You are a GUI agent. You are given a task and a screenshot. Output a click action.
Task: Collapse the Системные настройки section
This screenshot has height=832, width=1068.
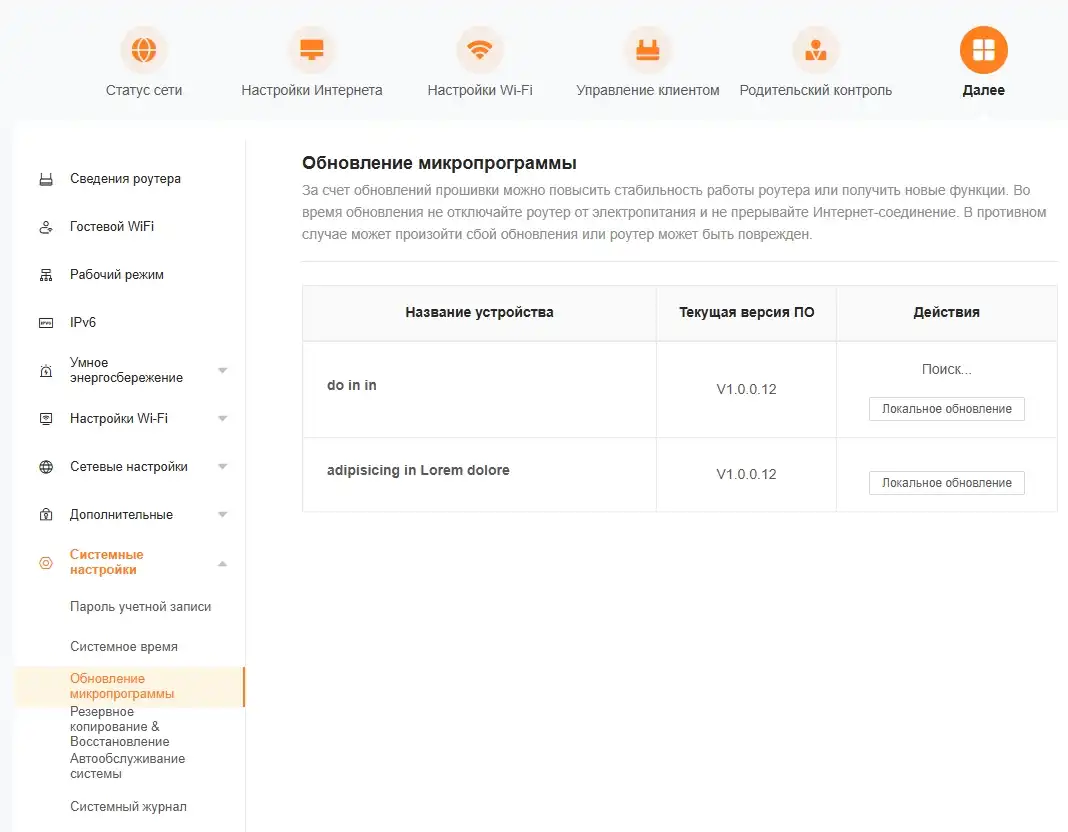pyautogui.click(x=222, y=563)
